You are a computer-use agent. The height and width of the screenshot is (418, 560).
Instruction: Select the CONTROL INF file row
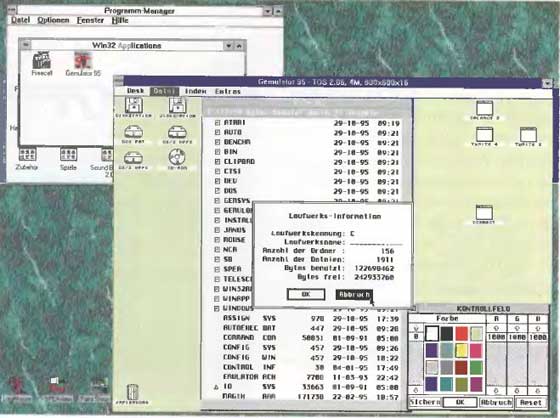tap(311, 367)
